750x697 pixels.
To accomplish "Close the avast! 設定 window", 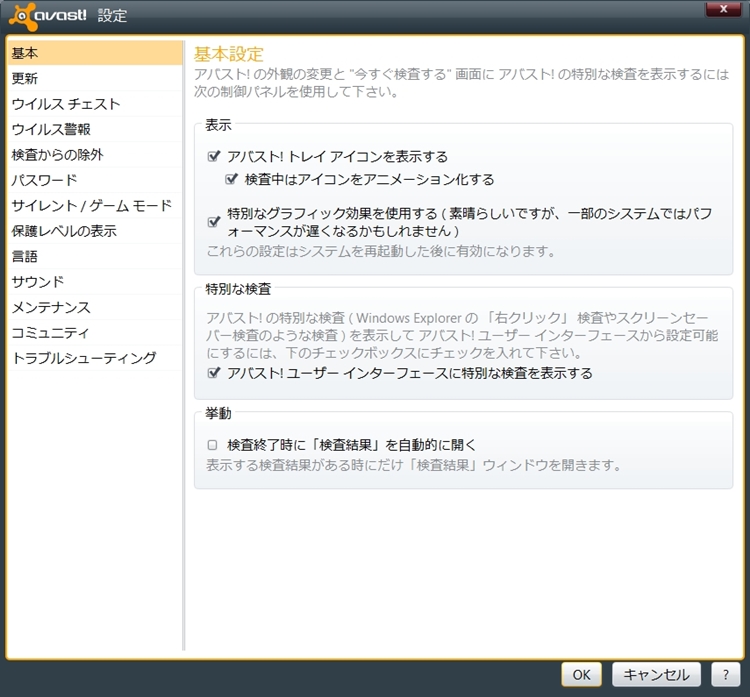I will 723,9.
